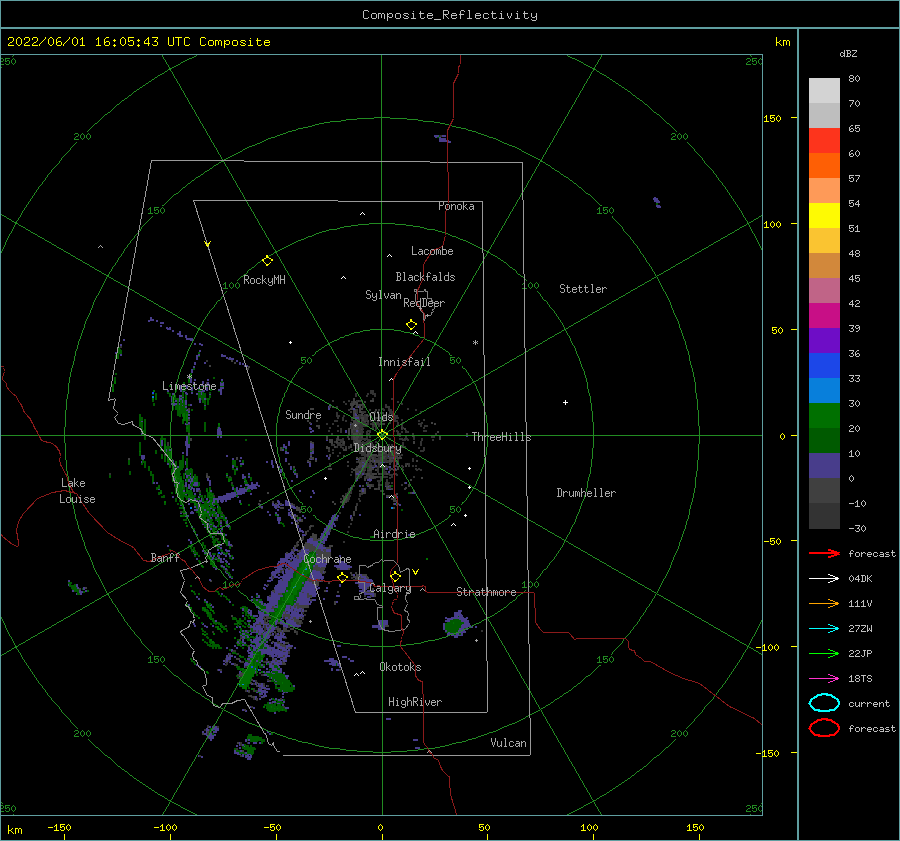The image size is (900, 841).
Task: Click the Innisfail label
Action: coord(404,362)
